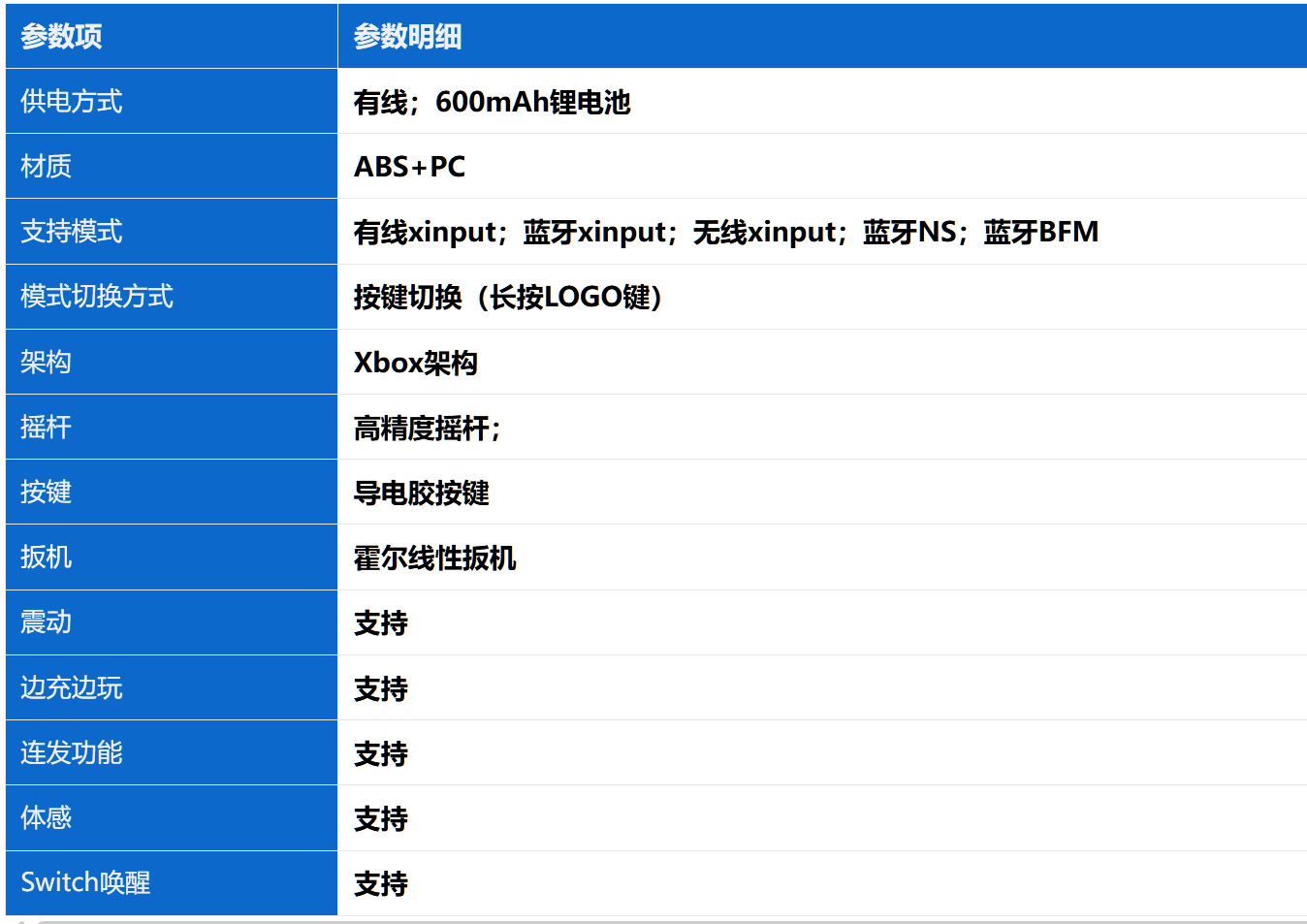Click the 高精度摇杆 value text
This screenshot has width=1307, height=924.
click(x=423, y=428)
